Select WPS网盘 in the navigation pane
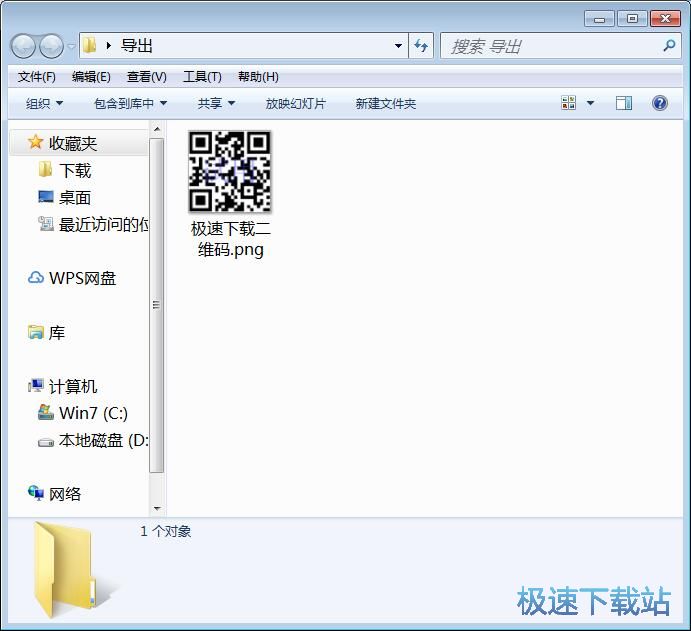 point(82,278)
